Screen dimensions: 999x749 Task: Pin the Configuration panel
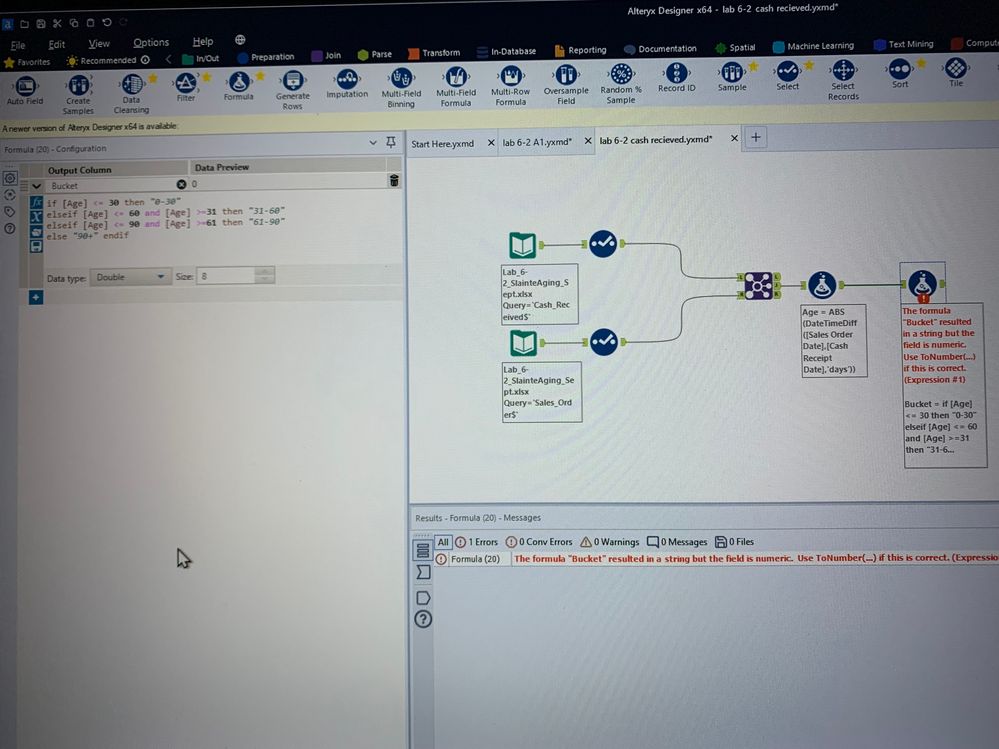[x=391, y=143]
